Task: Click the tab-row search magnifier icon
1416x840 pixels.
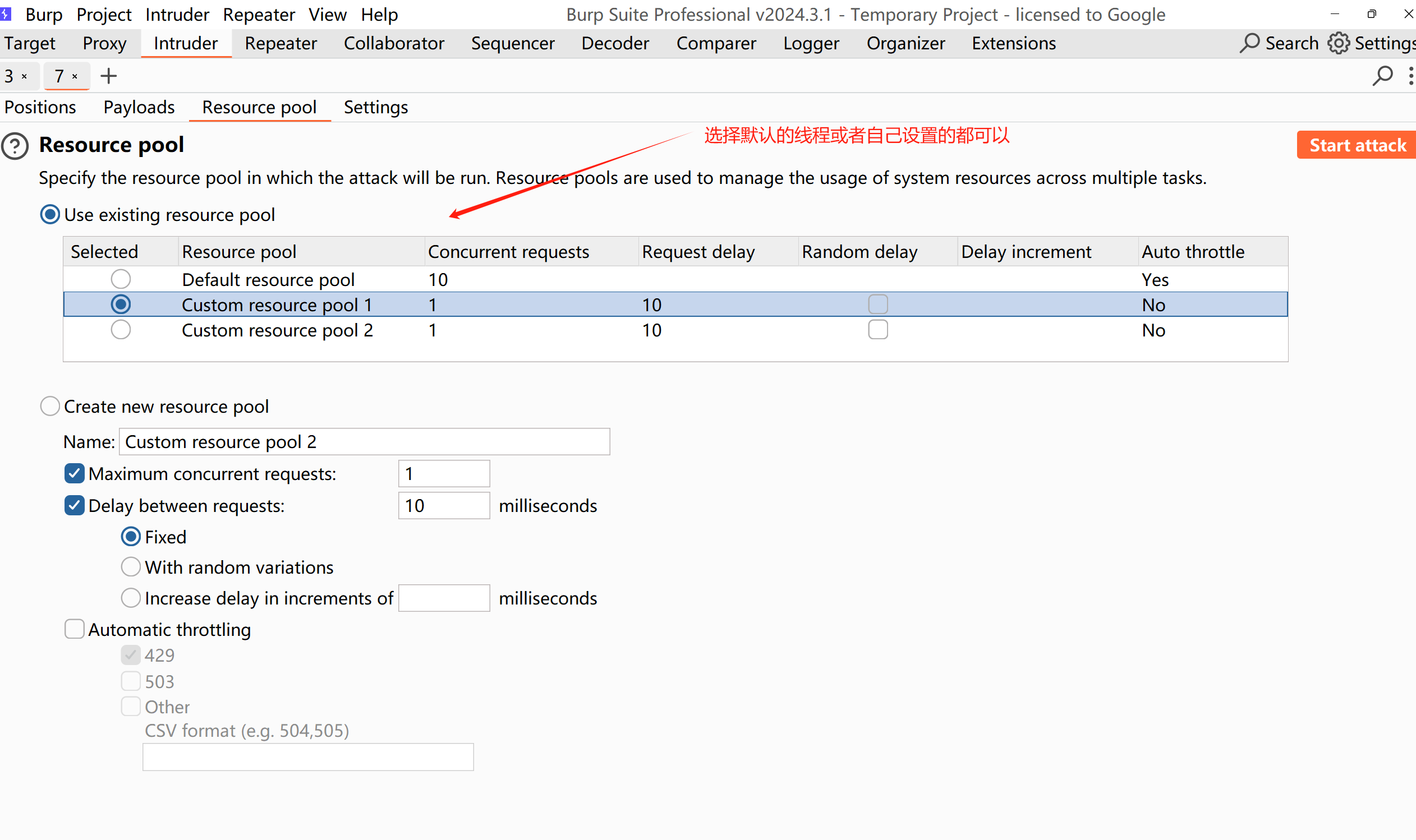Action: (1382, 76)
